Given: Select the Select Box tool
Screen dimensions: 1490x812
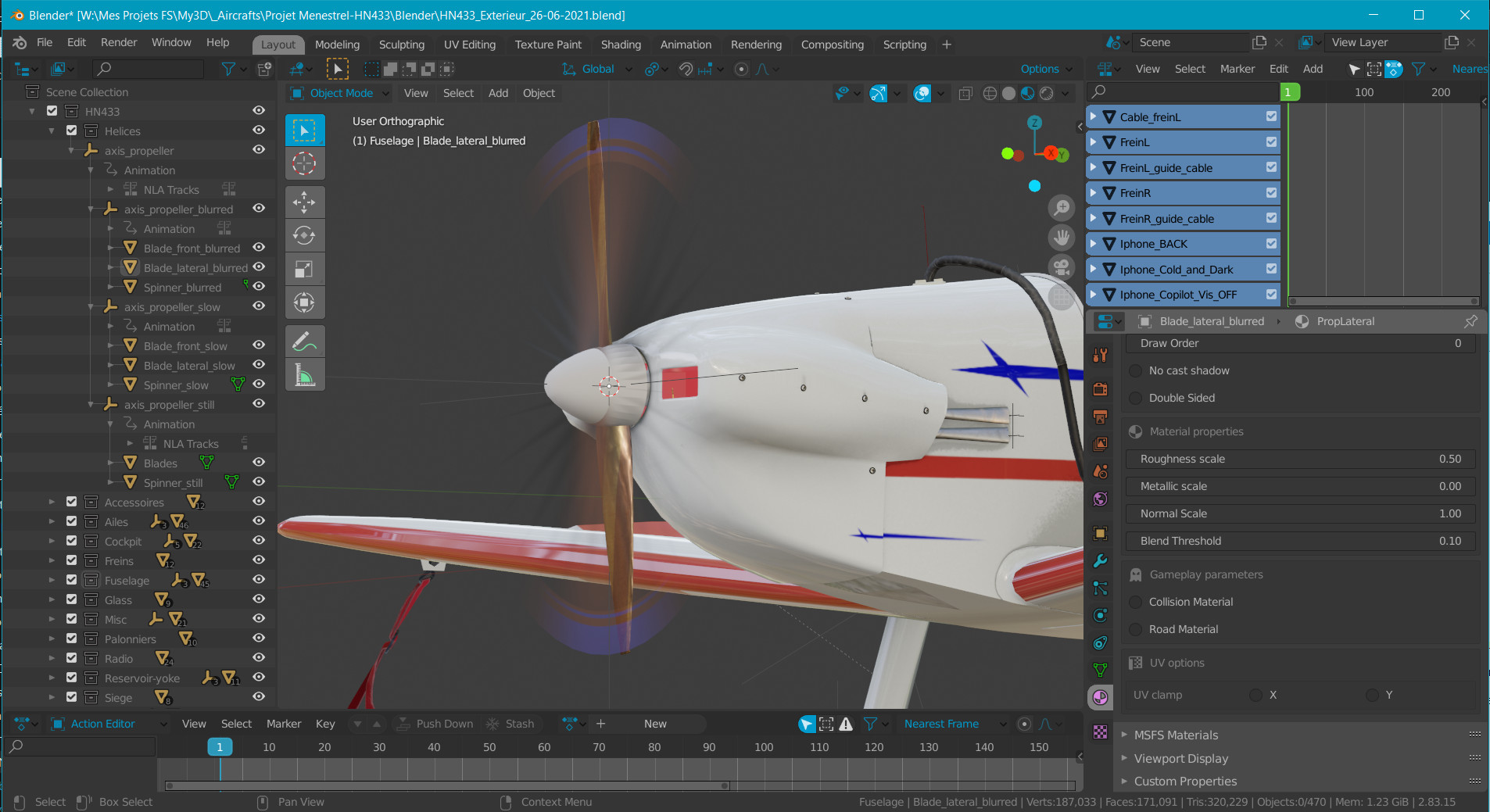Looking at the screenshot, I should tap(304, 130).
